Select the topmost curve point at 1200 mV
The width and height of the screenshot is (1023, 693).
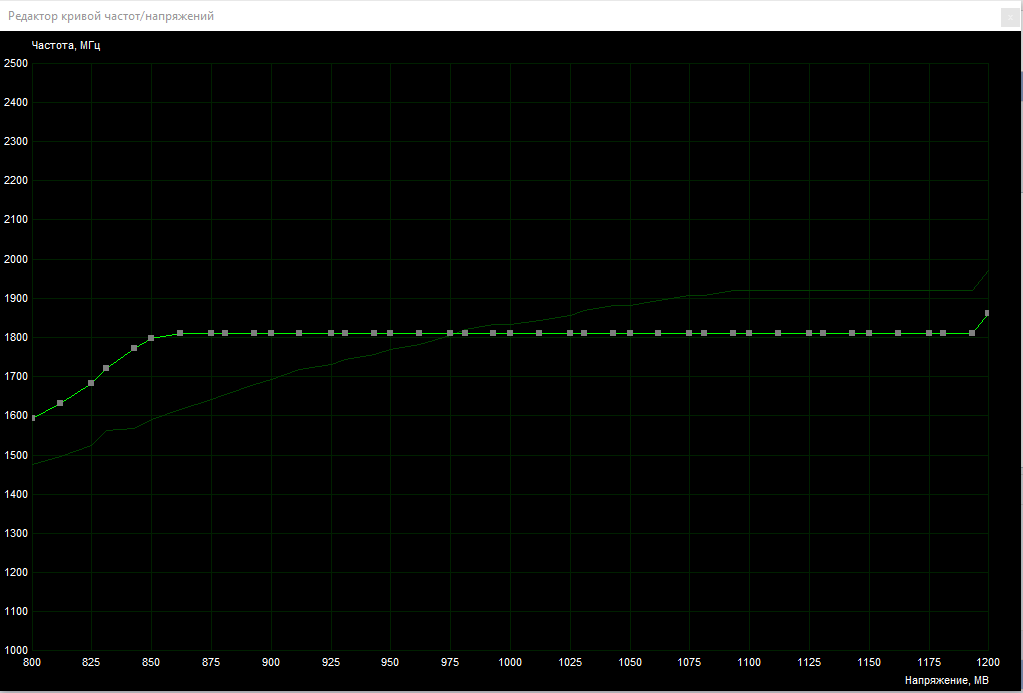987,313
